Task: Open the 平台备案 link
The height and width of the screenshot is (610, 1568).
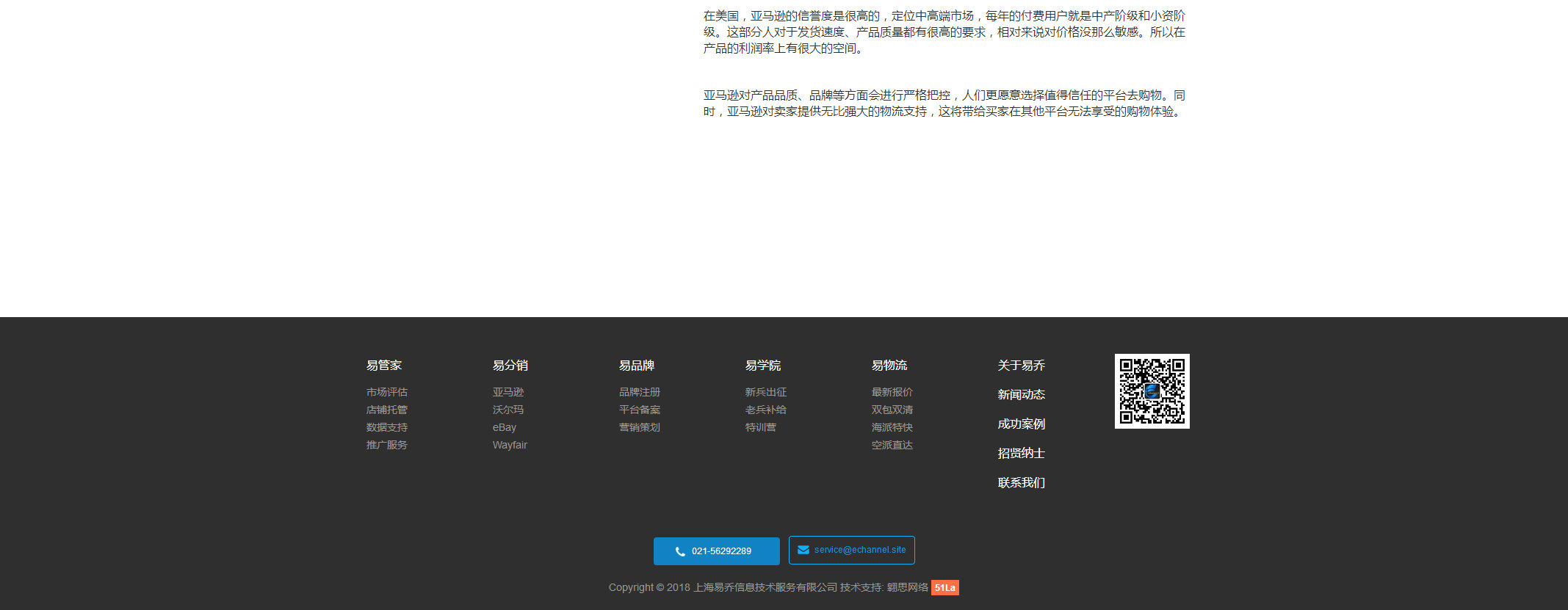Action: [639, 410]
